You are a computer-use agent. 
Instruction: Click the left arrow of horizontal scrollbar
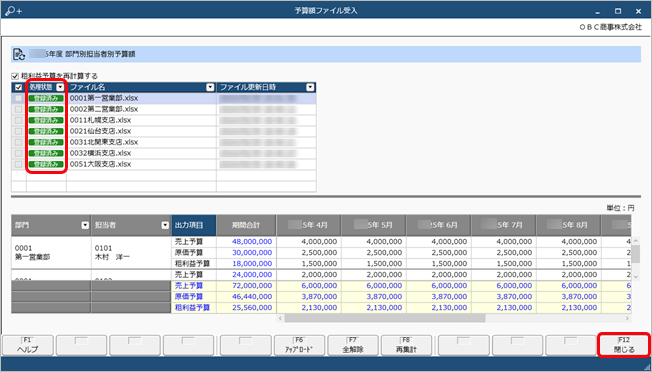[281, 318]
